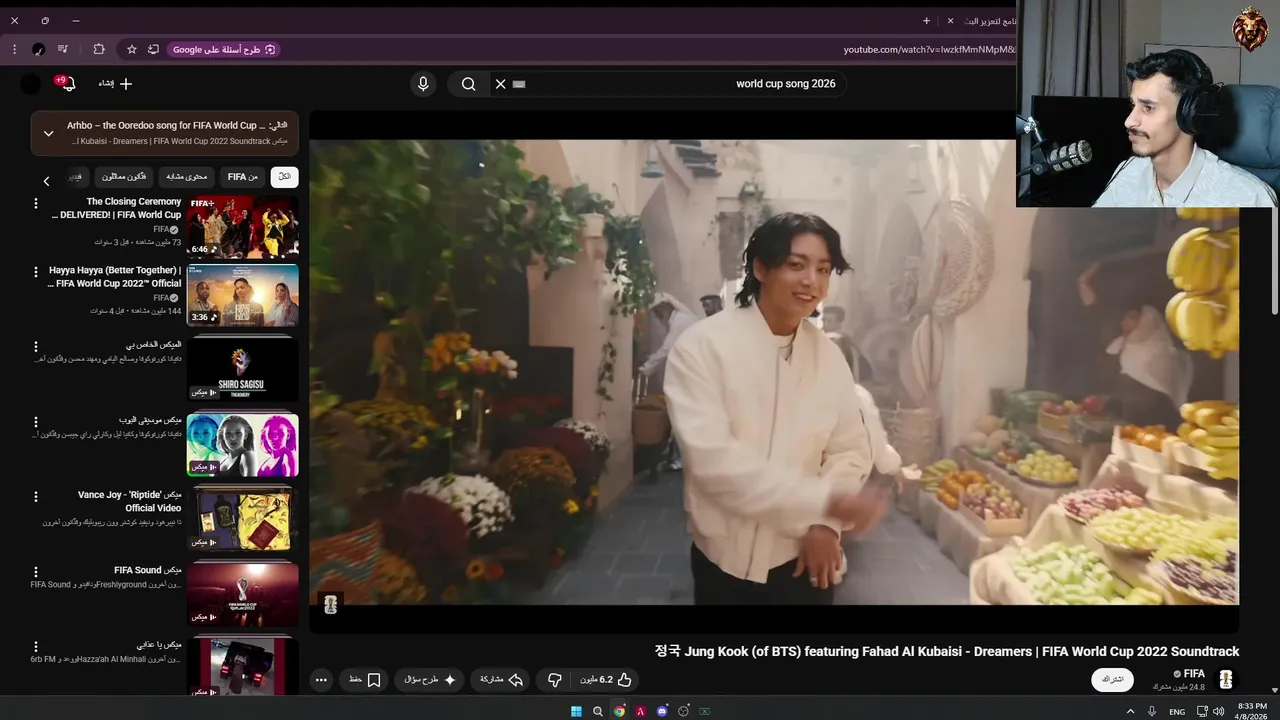
Task: Open options for the Shiro Sagisu mix
Action: click(36, 347)
